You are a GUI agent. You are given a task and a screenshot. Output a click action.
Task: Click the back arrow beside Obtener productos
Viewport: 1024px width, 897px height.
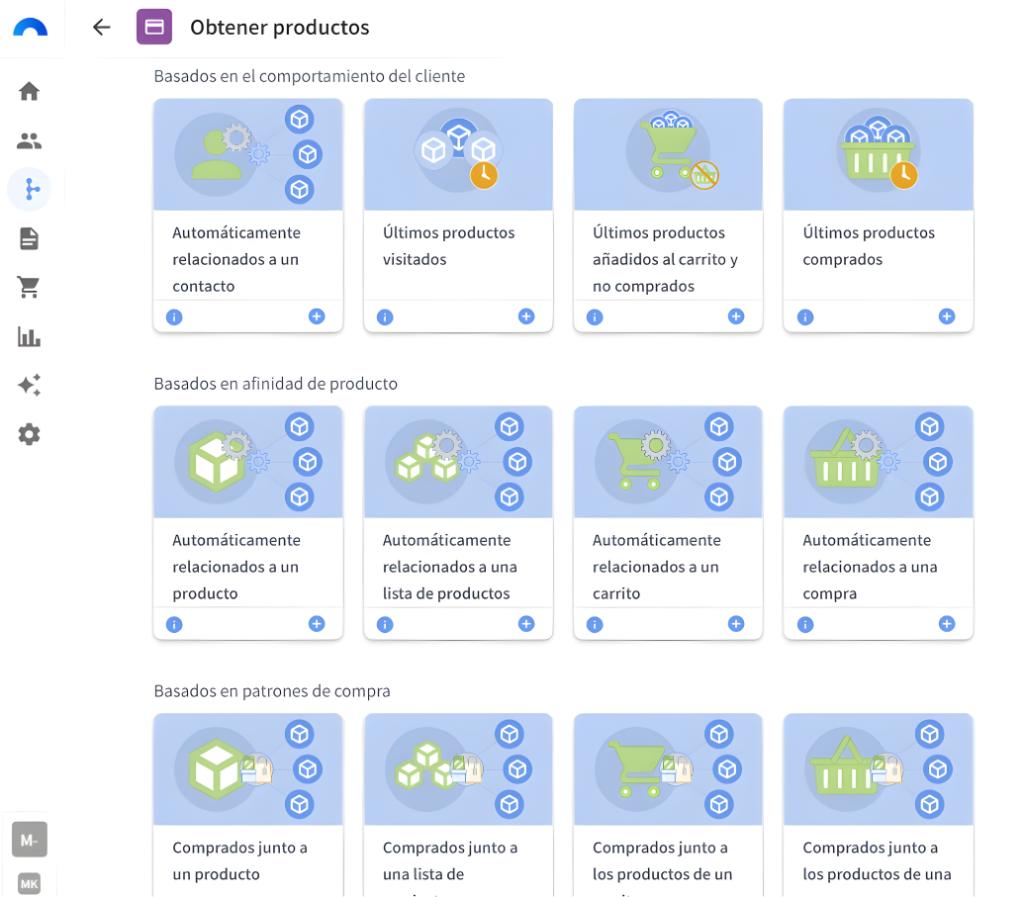[x=101, y=27]
